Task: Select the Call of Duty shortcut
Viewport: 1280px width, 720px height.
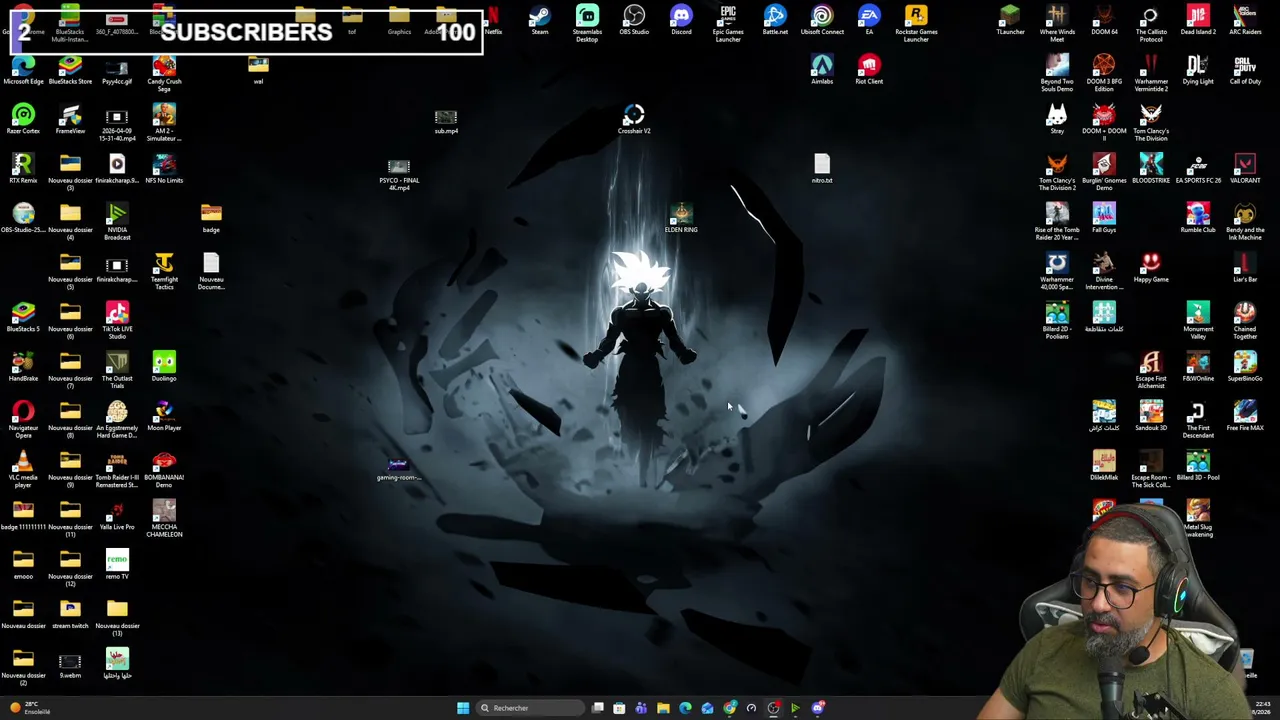Action: (x=1245, y=70)
